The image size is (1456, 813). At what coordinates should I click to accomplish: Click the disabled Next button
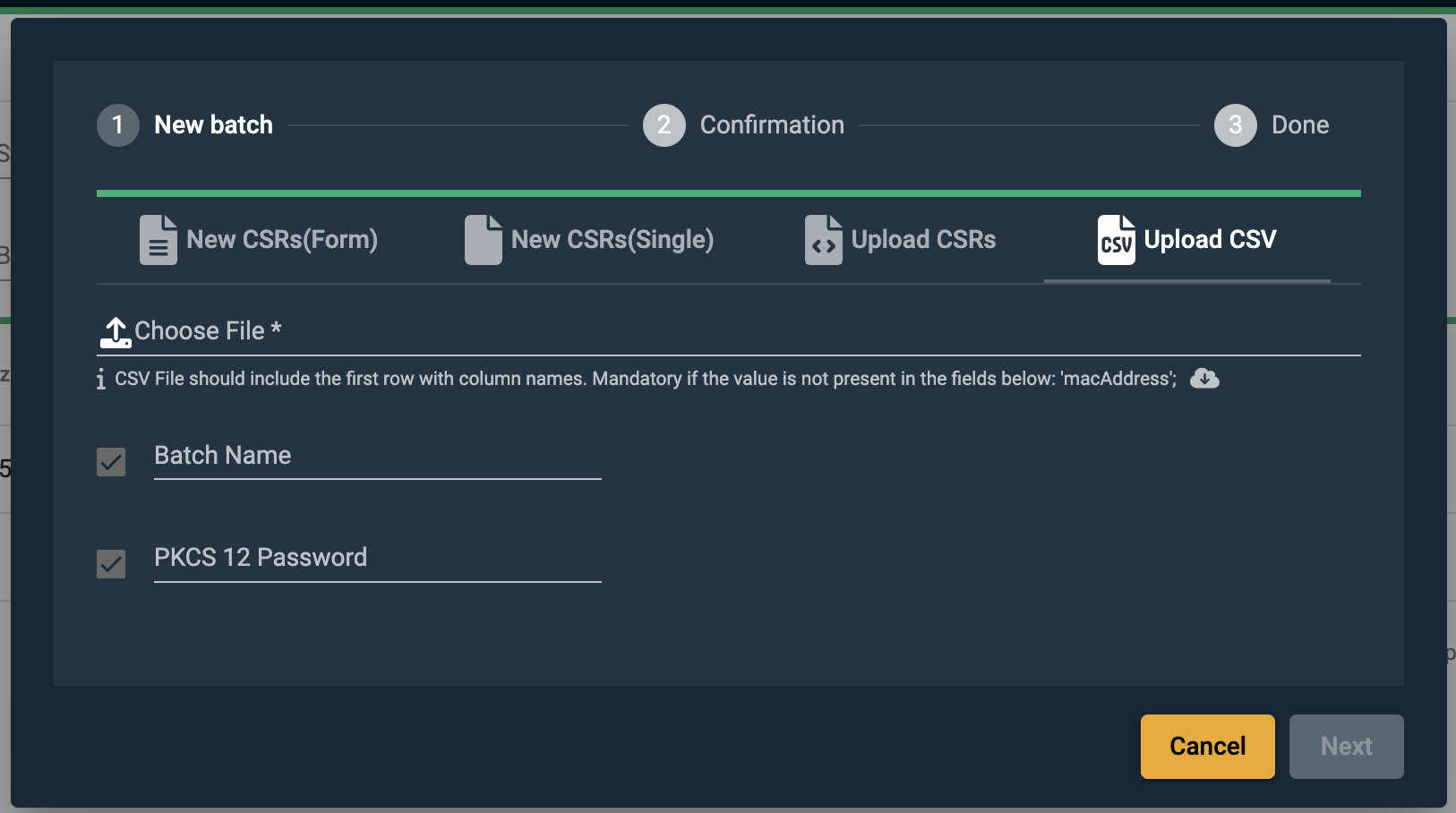point(1345,746)
